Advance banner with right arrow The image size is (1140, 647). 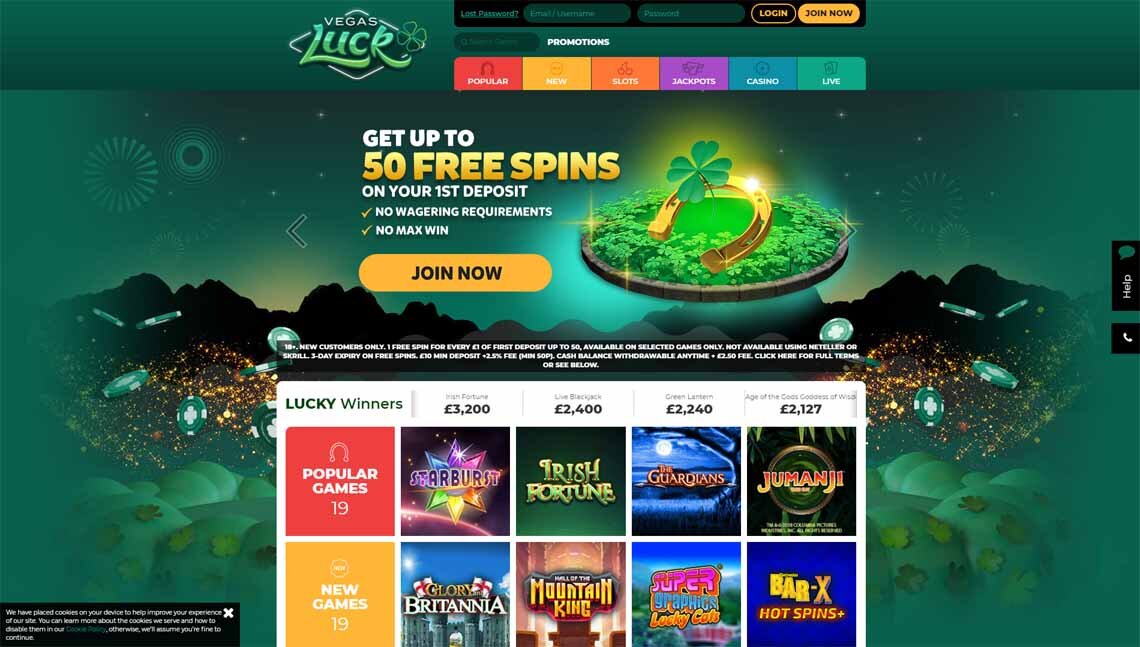(848, 230)
